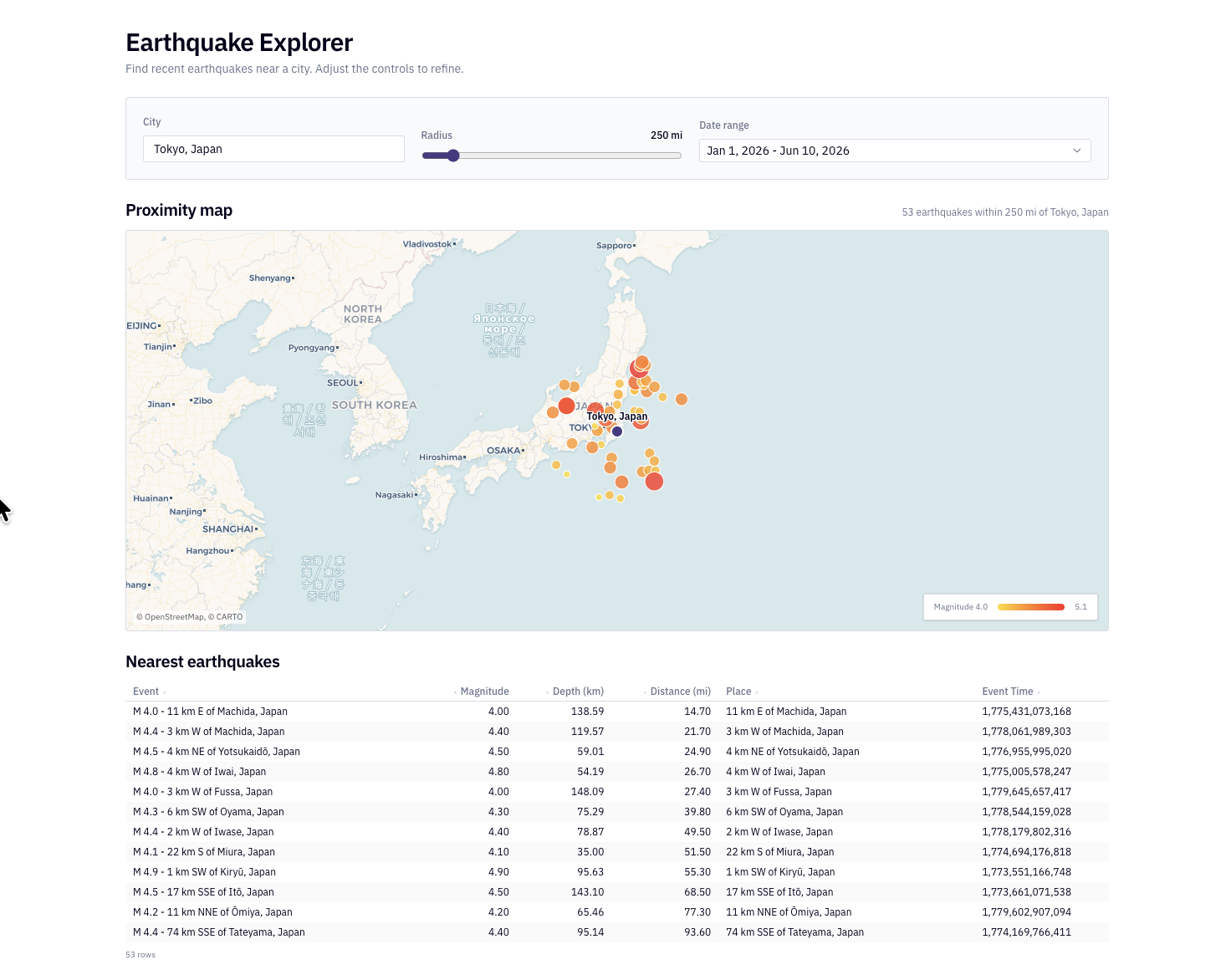Screen dimensions: 1231x980
Task: Click the OSAKA city label on the map
Action: (503, 451)
